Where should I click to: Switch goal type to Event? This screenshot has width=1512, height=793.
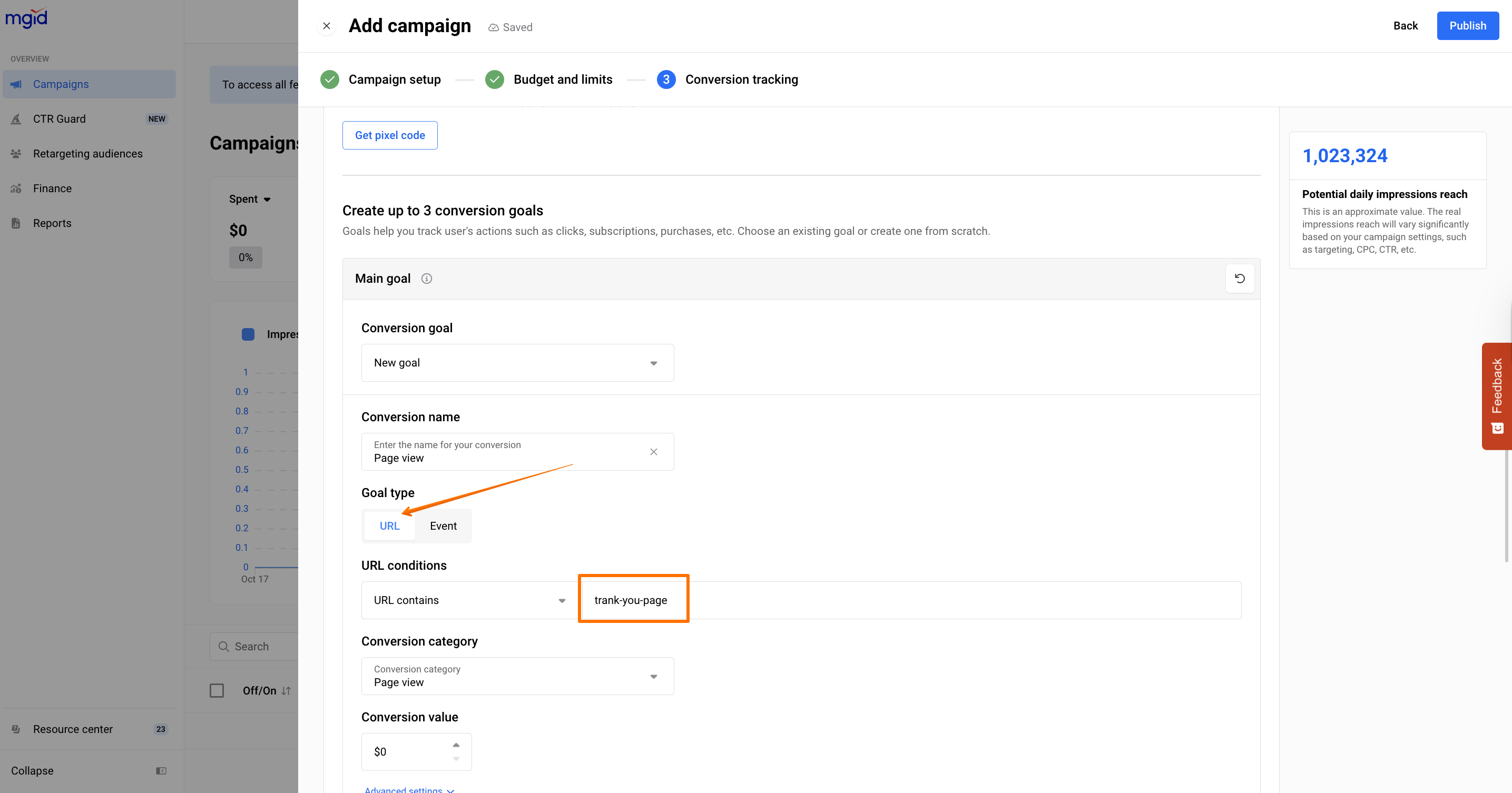[443, 526]
